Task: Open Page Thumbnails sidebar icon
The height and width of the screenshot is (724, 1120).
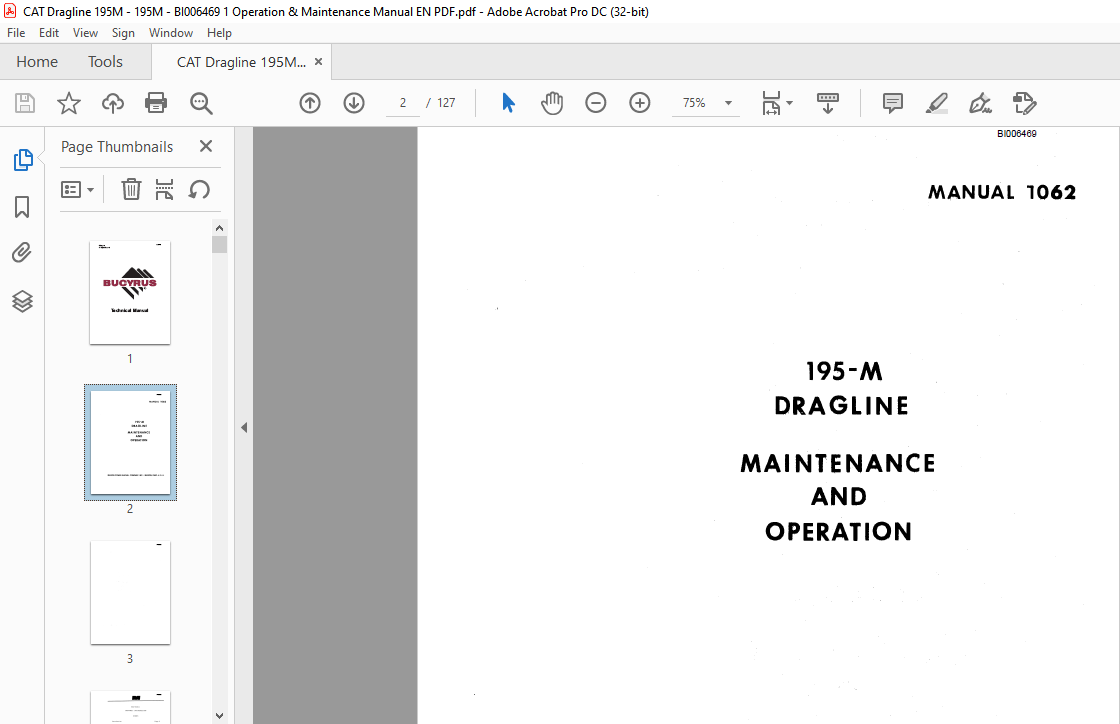Action: coord(23,159)
